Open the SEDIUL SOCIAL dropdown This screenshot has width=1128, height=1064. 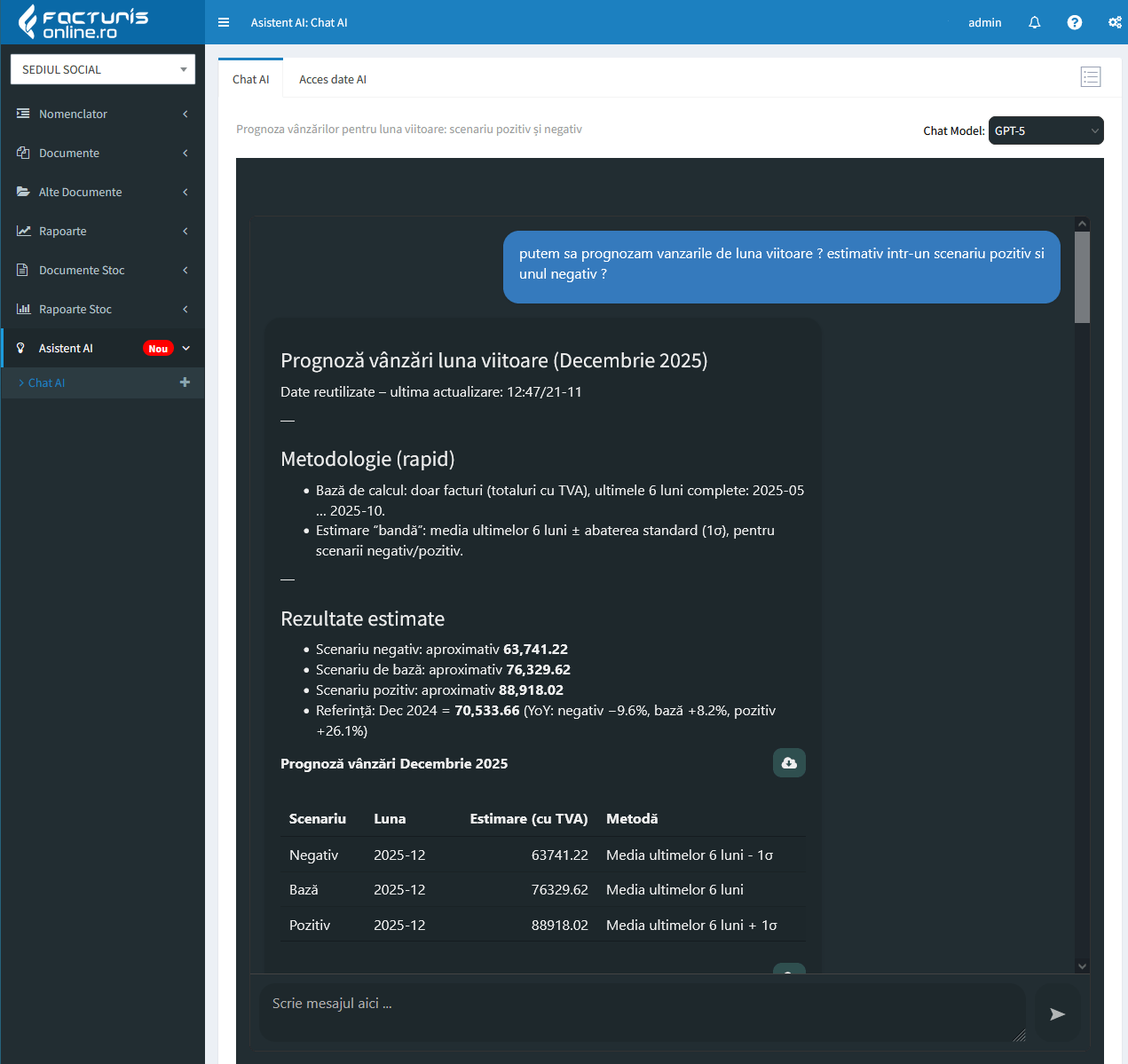[103, 69]
